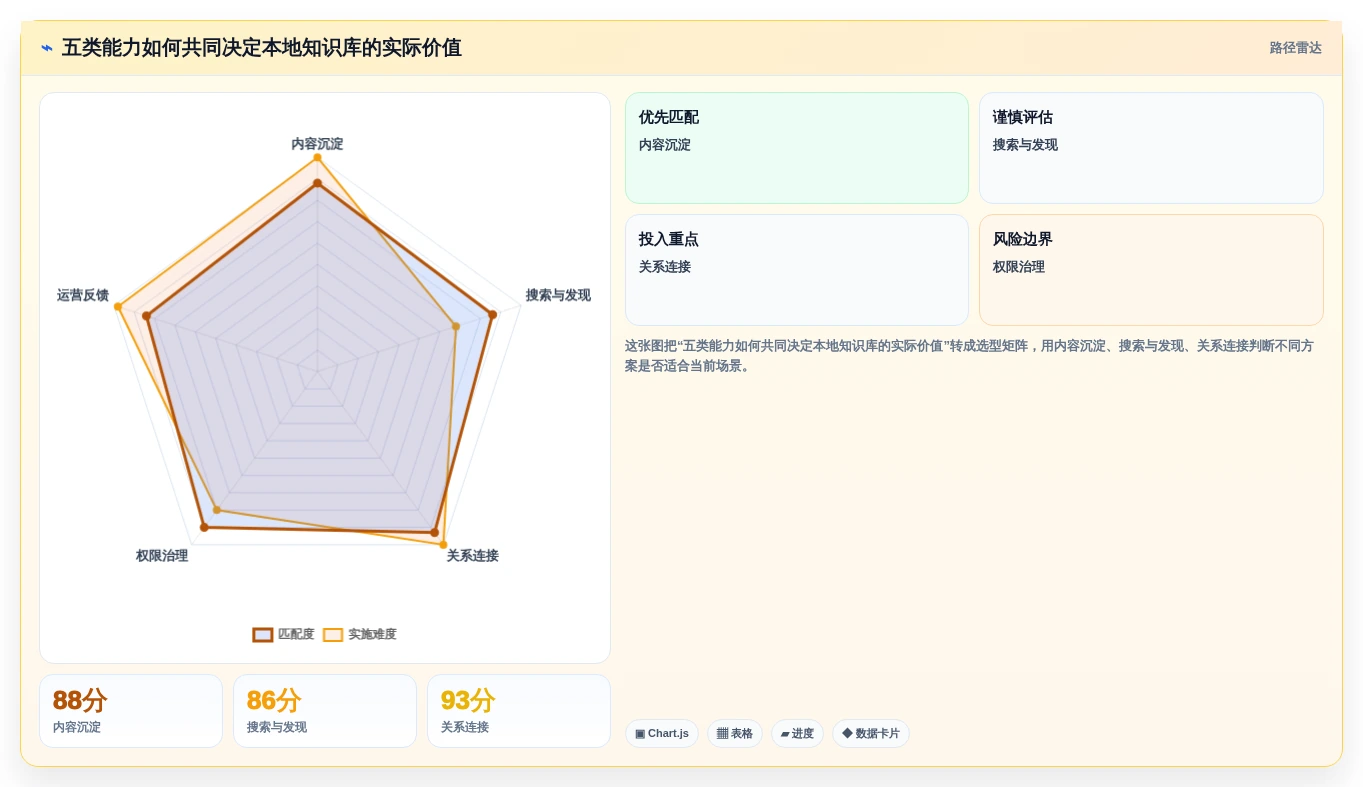Click the 93分 关系连接 score card
Screen dimensions: 1363x787
519,711
